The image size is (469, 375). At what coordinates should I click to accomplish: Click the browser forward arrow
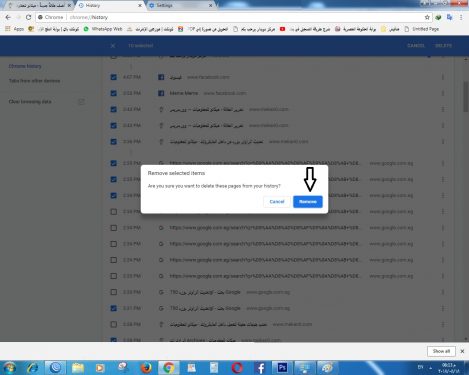click(x=18, y=17)
